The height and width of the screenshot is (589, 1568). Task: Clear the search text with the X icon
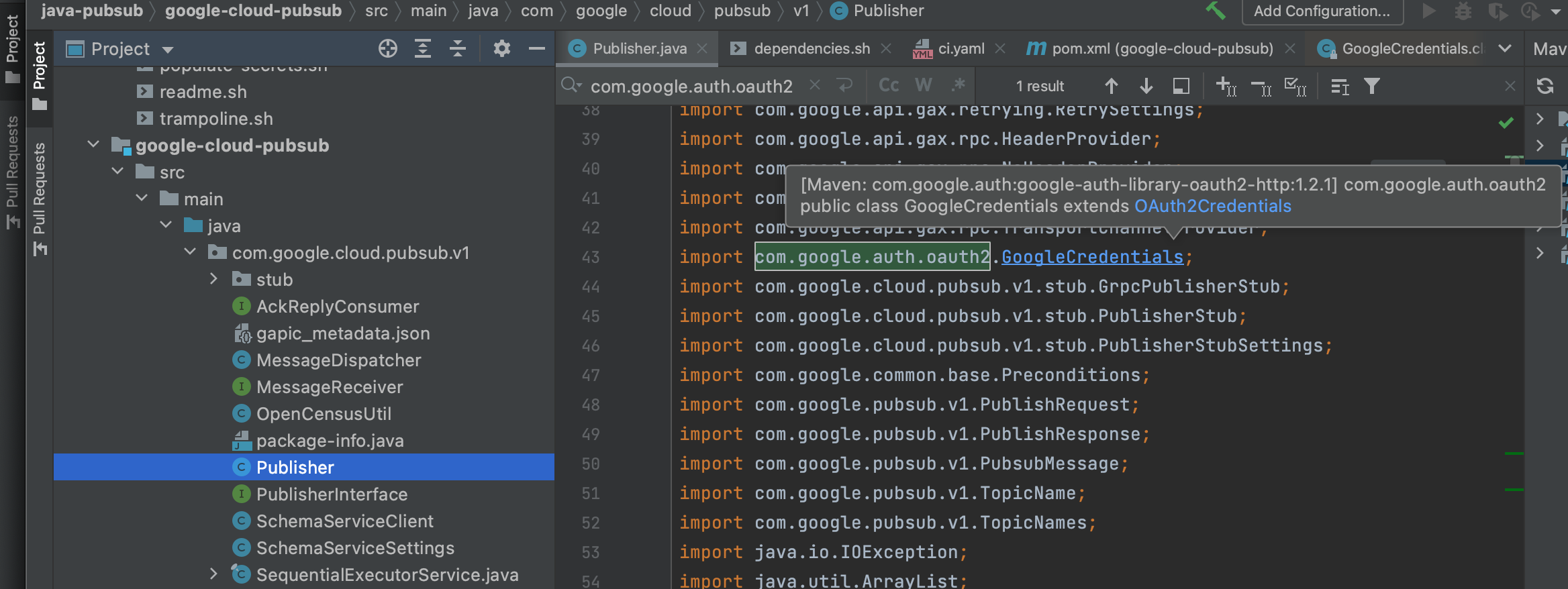tap(815, 85)
